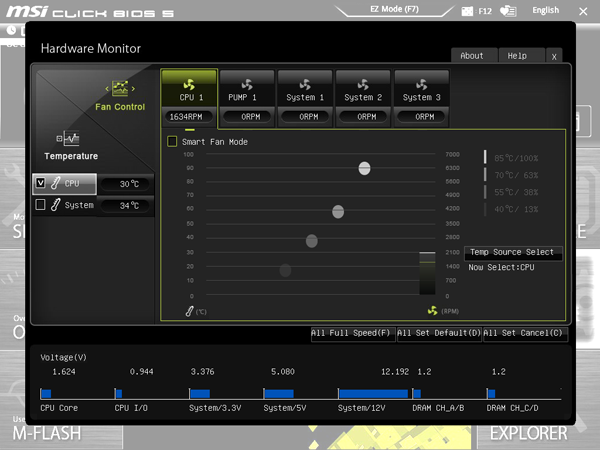600x450 pixels.
Task: Enable Smart Fan Mode checkbox
Action: [172, 142]
